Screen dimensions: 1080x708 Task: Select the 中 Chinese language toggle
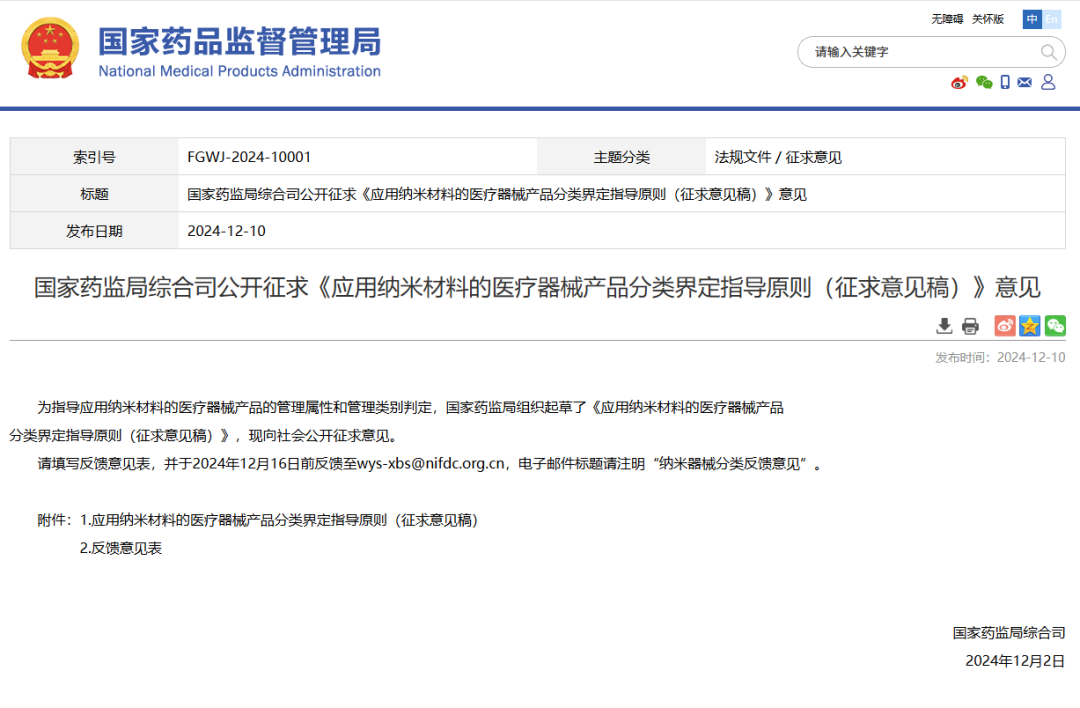click(1032, 19)
